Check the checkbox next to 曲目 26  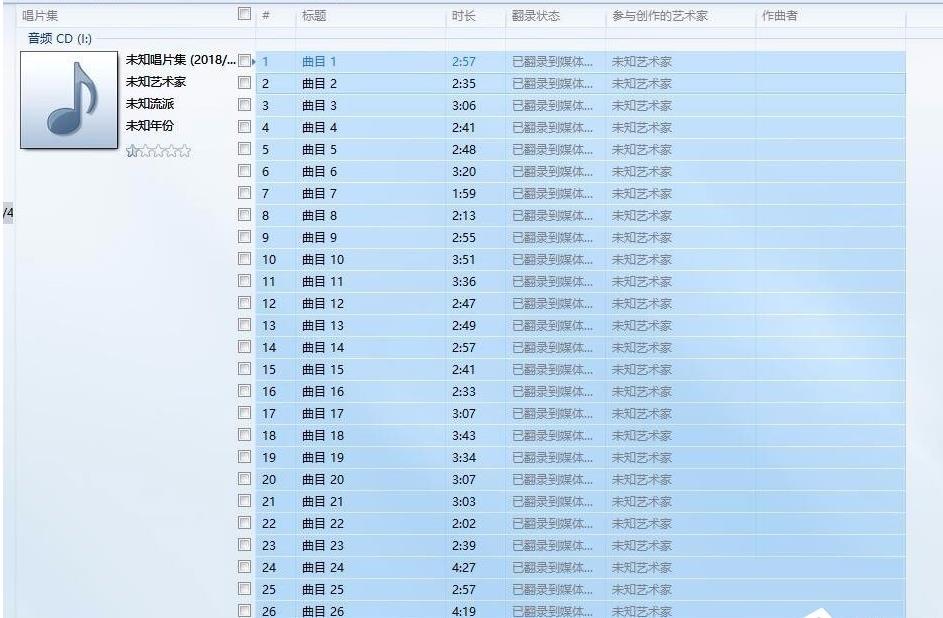(x=244, y=611)
